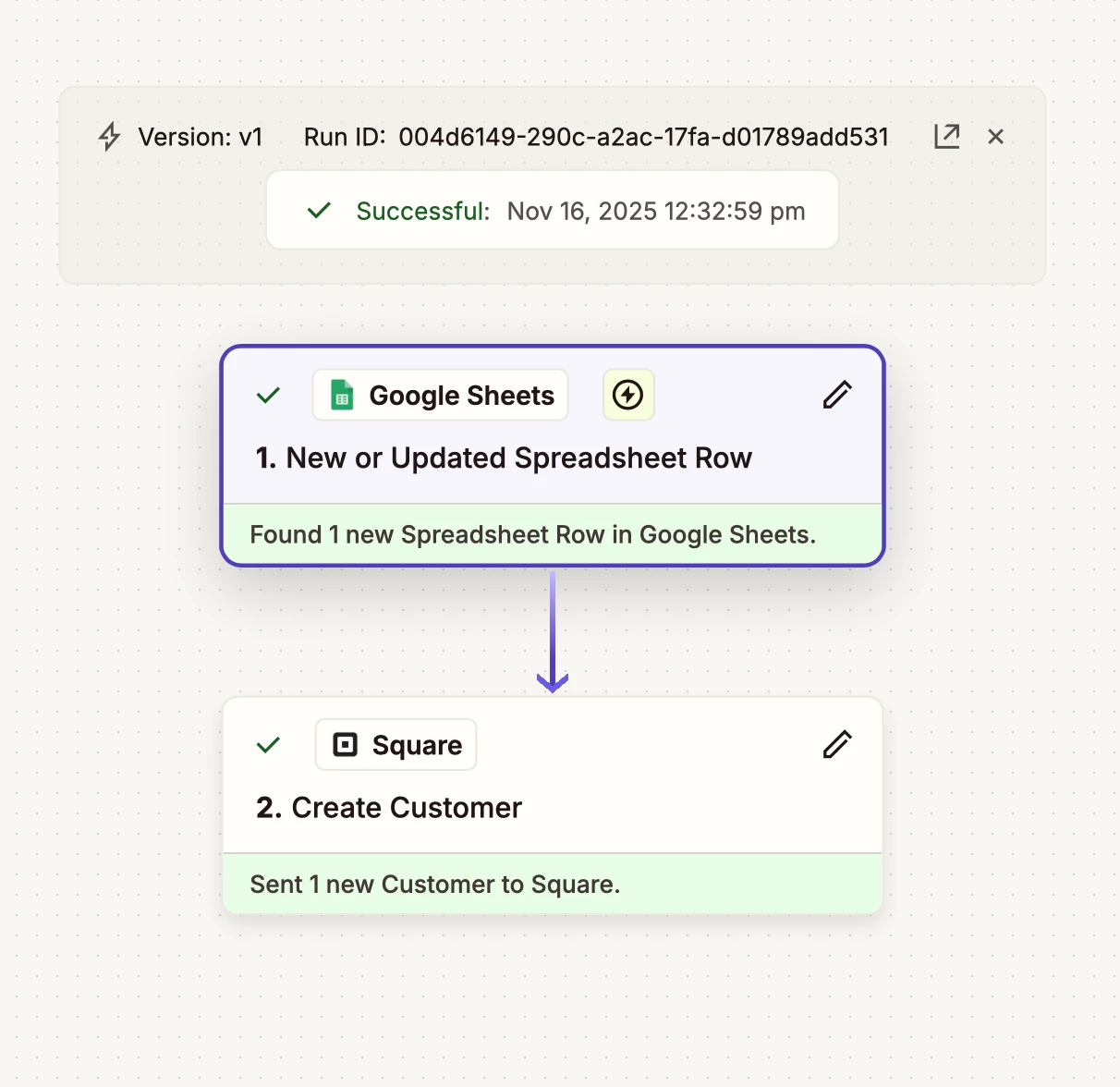Click the instant trigger bolt badge
The height and width of the screenshot is (1087, 1120).
point(628,395)
